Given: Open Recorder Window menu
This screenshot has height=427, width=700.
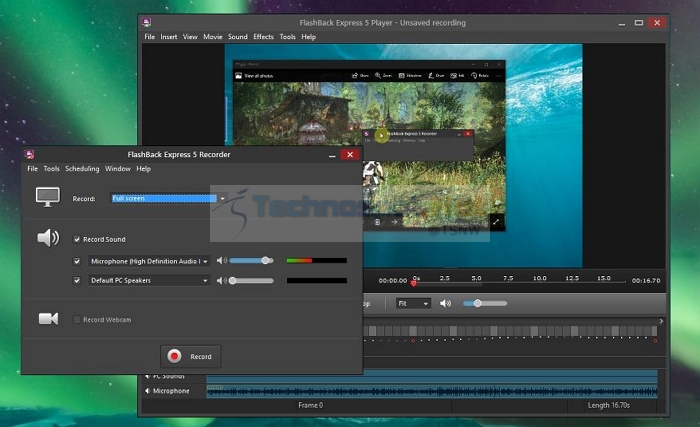Looking at the screenshot, I should [118, 168].
